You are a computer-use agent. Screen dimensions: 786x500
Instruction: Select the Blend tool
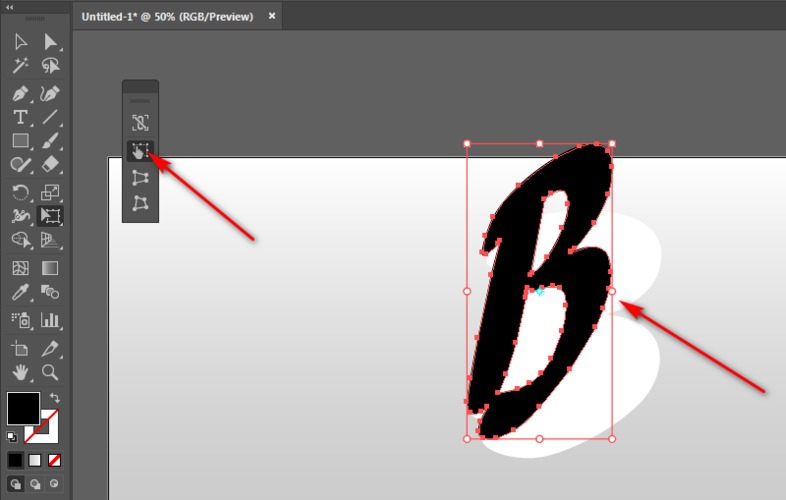tap(50, 292)
